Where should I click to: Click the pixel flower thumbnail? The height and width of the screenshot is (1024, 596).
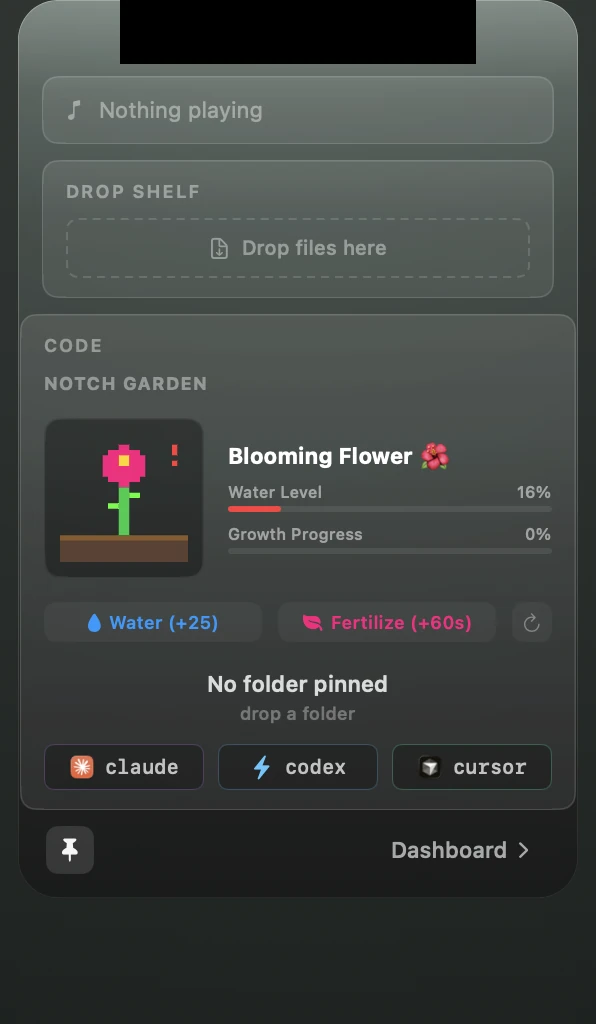pos(124,498)
